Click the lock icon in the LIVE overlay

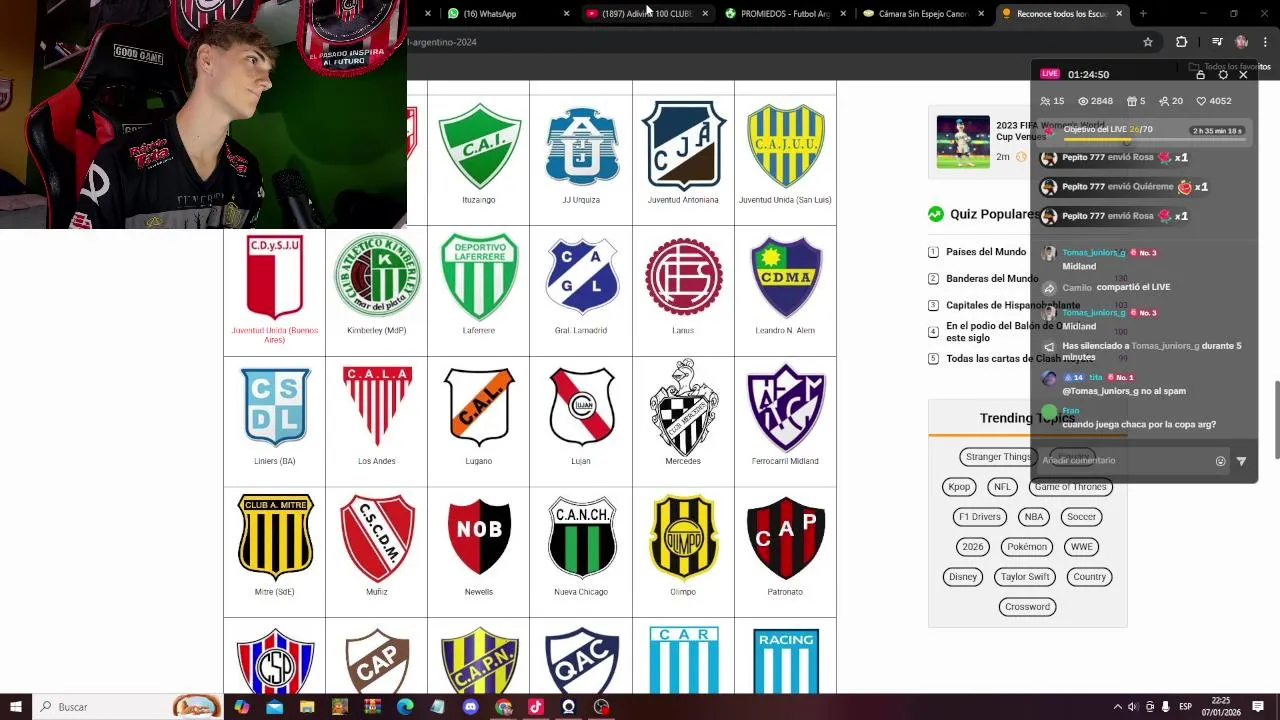point(1200,75)
